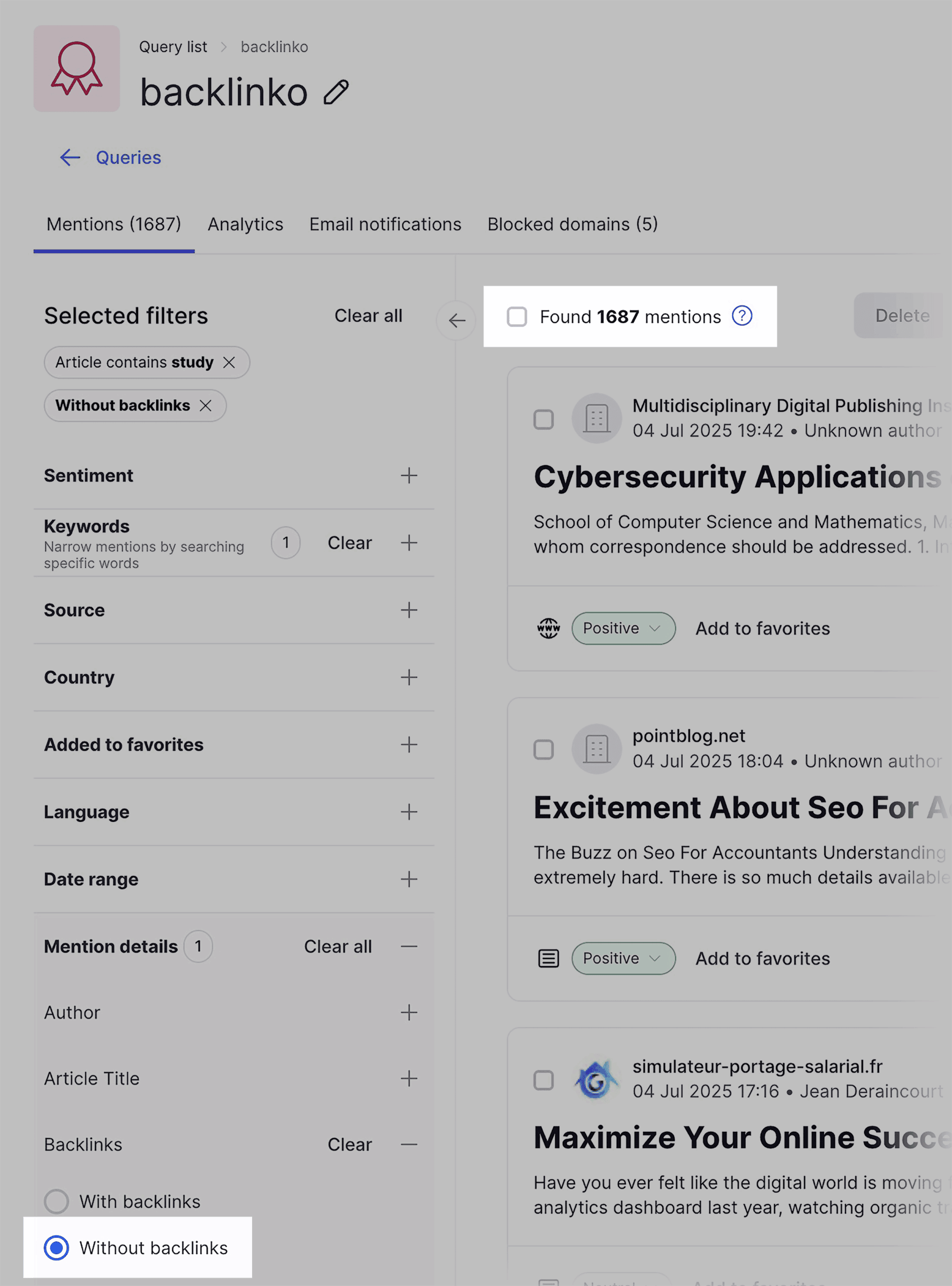The height and width of the screenshot is (1286, 952).
Task: Clear the Backlinks filter
Action: tap(350, 1145)
